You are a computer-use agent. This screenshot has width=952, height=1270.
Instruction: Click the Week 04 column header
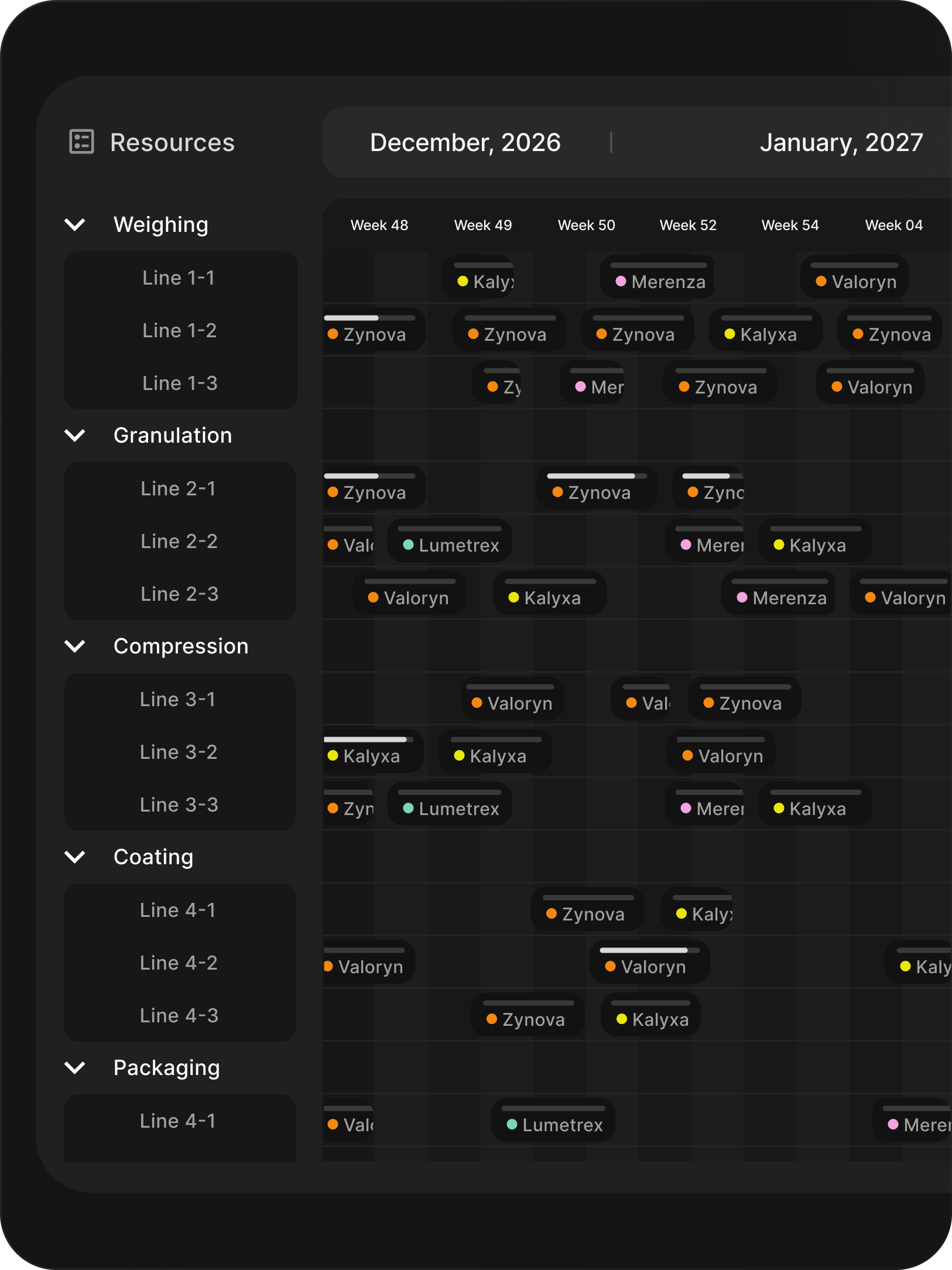pyautogui.click(x=893, y=225)
